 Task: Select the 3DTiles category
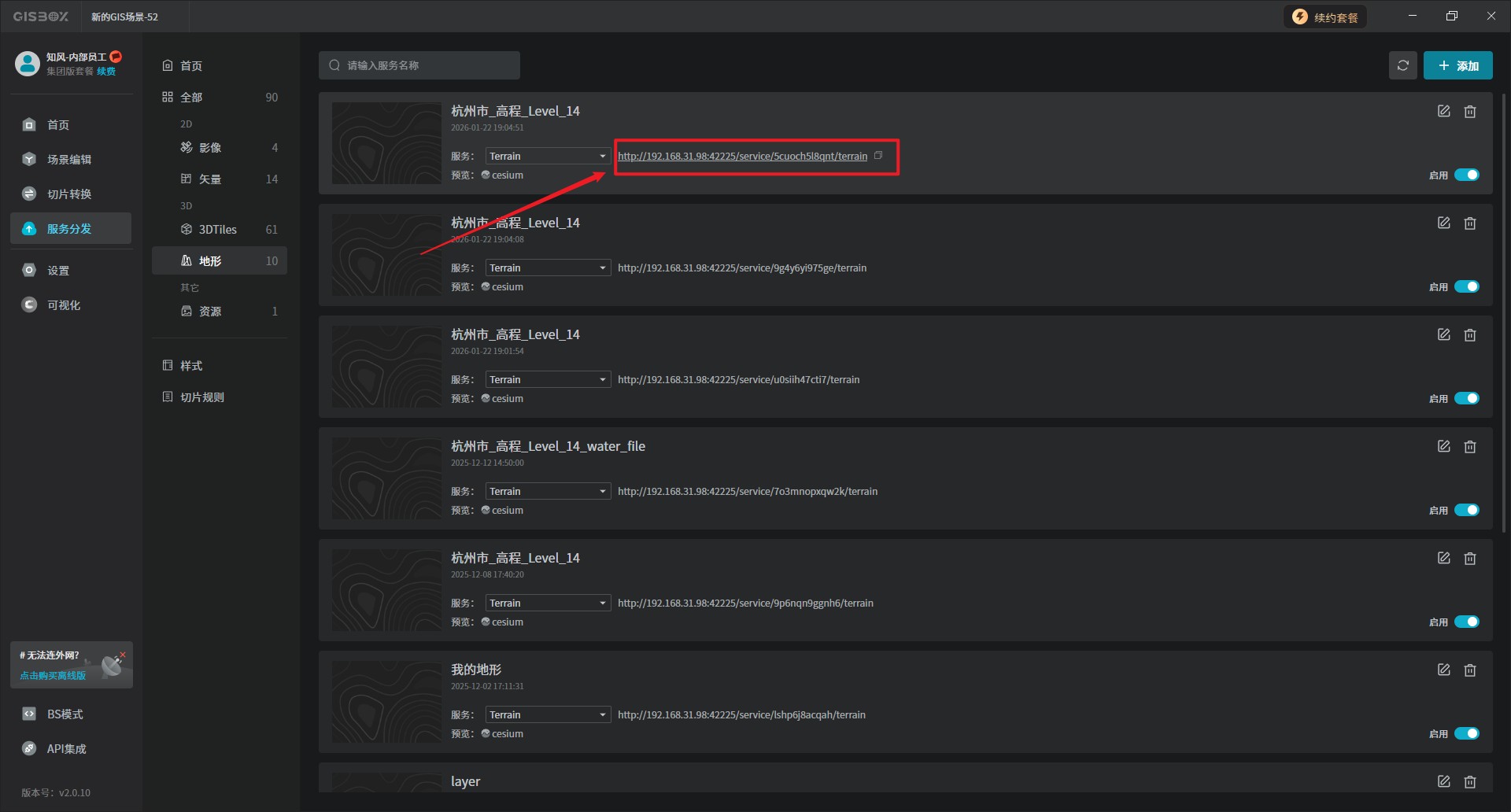tap(218, 229)
